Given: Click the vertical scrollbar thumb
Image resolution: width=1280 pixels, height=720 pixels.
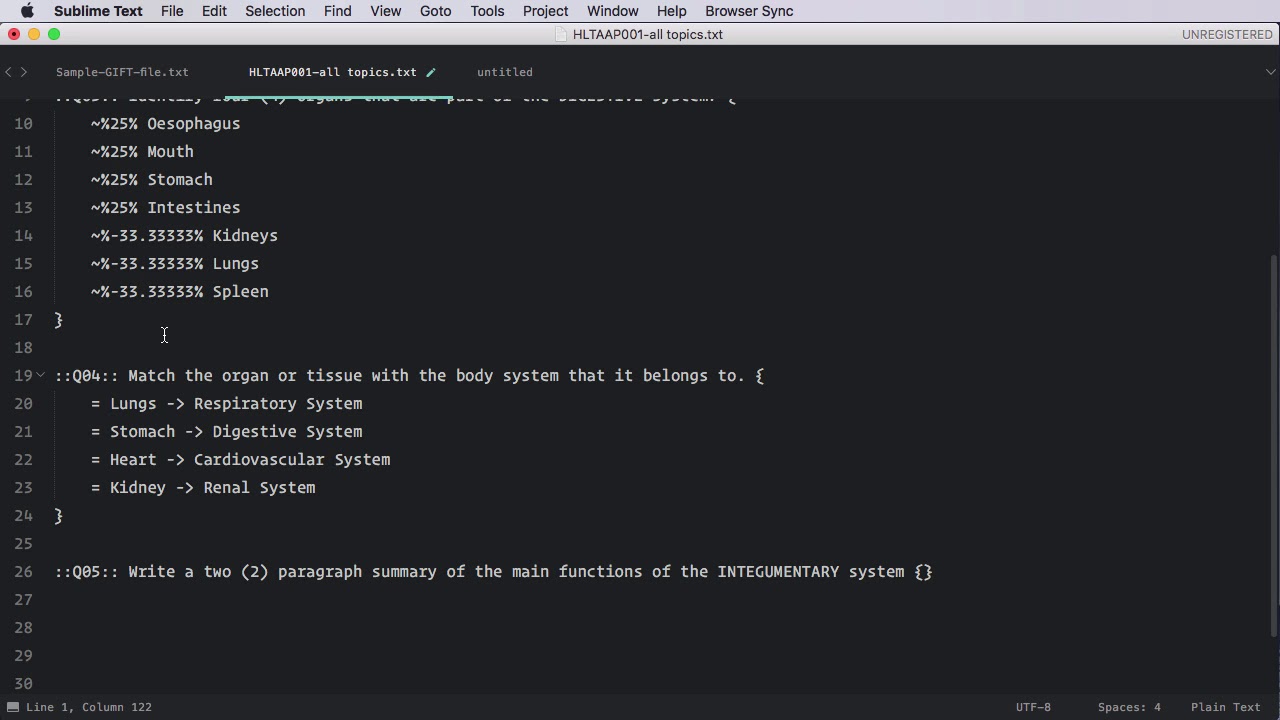Looking at the screenshot, I should pyautogui.click(x=1273, y=445).
